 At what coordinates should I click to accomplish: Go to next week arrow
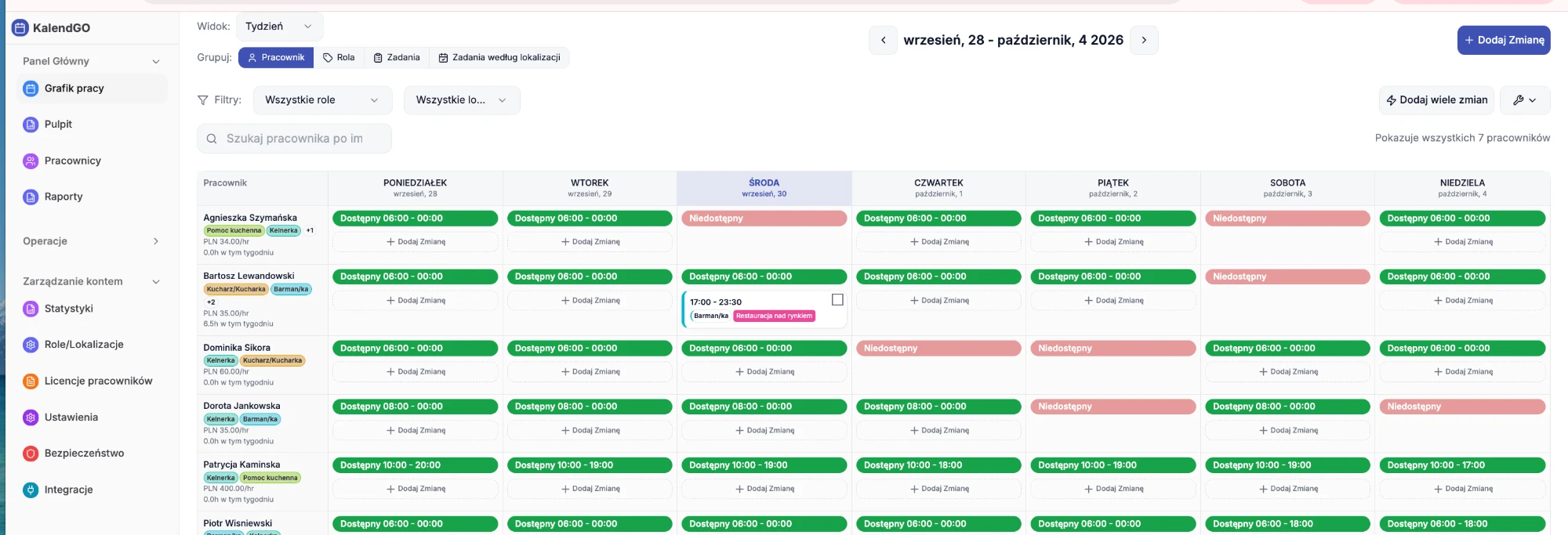point(1144,40)
